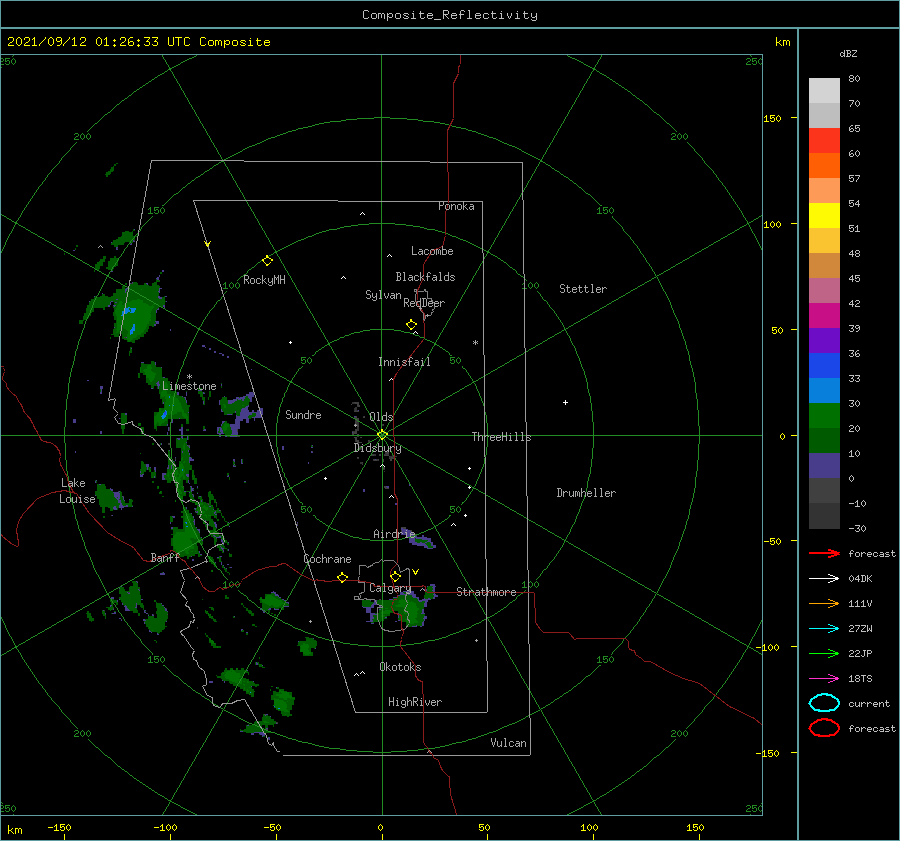Click the yellow radar site marker near Olds
This screenshot has height=841, width=900.
[382, 435]
